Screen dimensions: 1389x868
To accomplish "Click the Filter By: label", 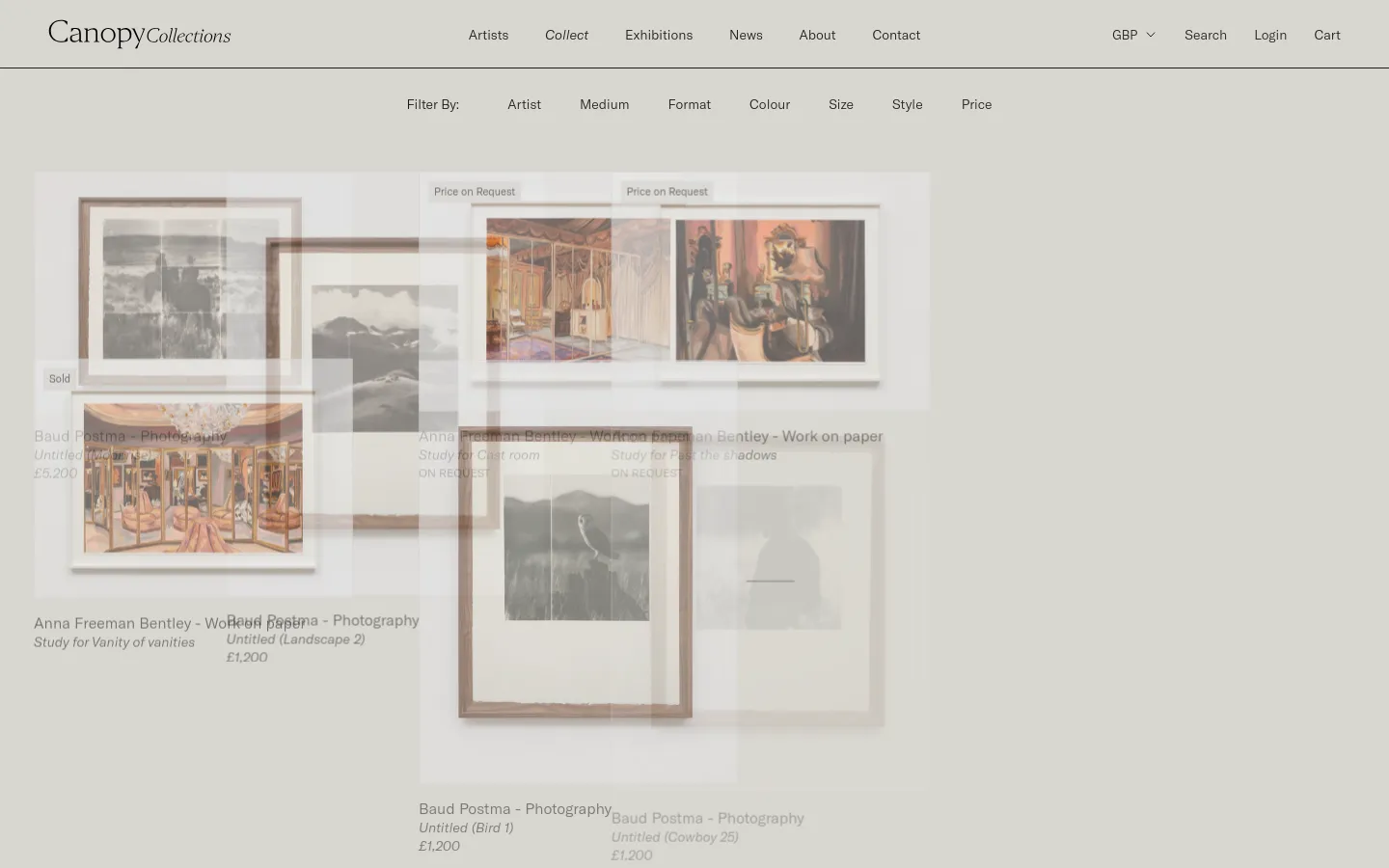I will [x=433, y=104].
